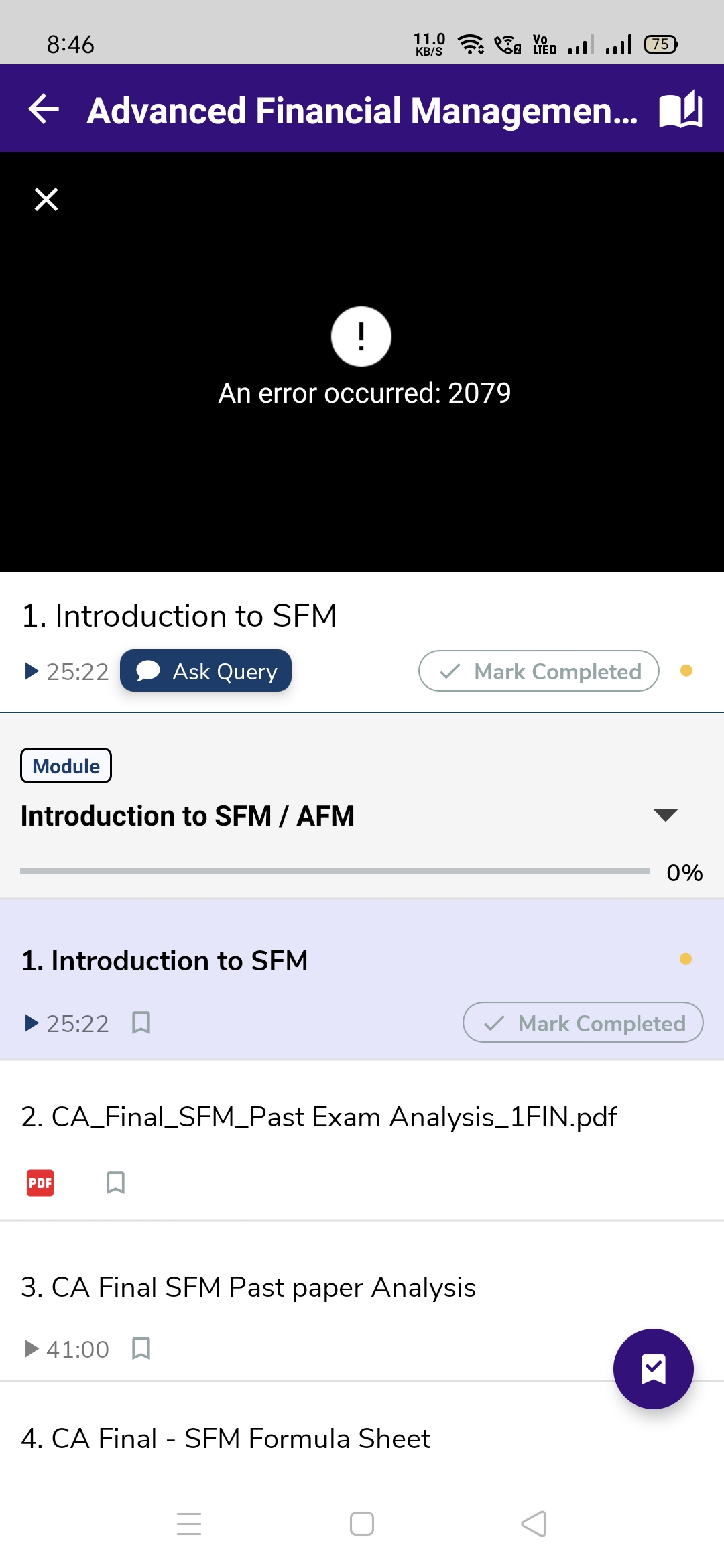This screenshot has height=1568, width=724.
Task: Close the video error player
Action: pyautogui.click(x=46, y=199)
